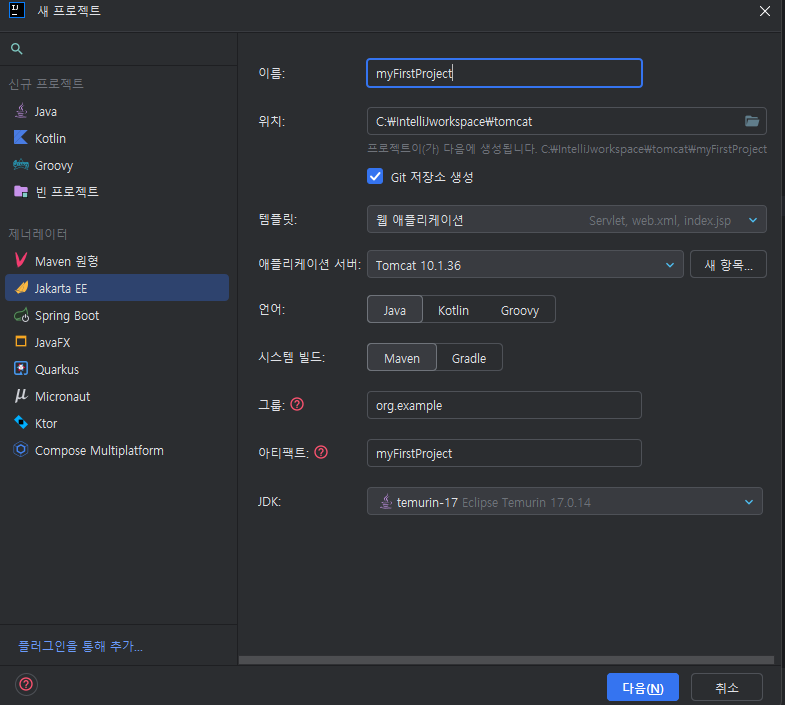
Task: Click the Micronaut mu icon
Action: click(21, 396)
